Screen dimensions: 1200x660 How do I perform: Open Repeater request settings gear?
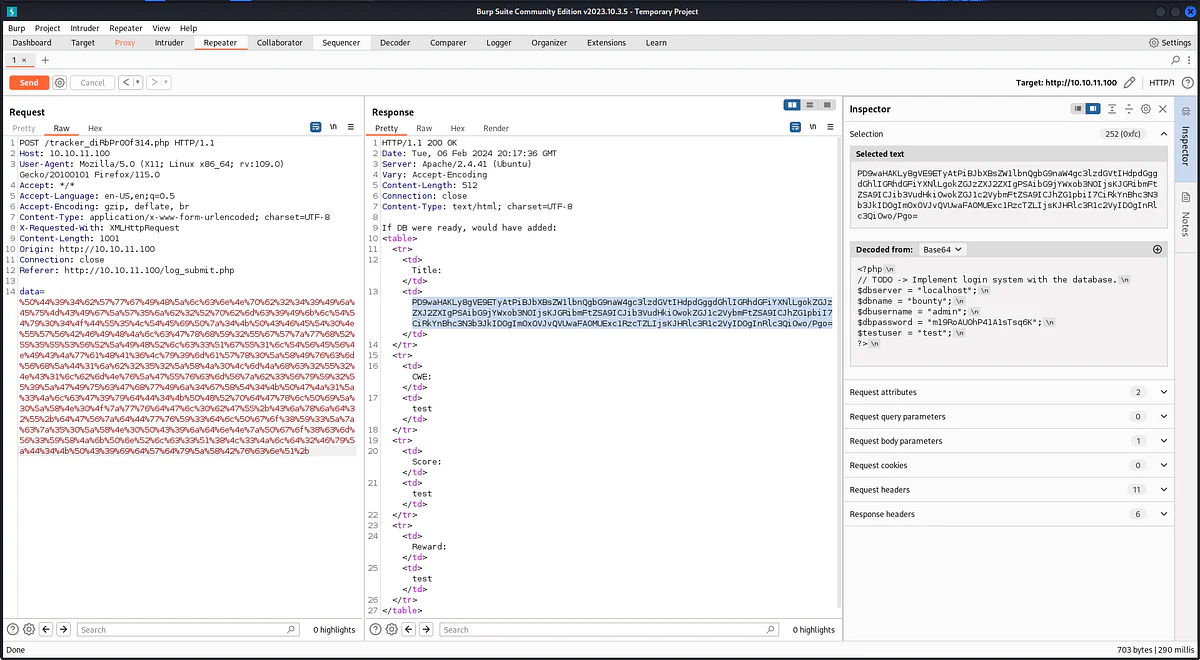click(60, 83)
